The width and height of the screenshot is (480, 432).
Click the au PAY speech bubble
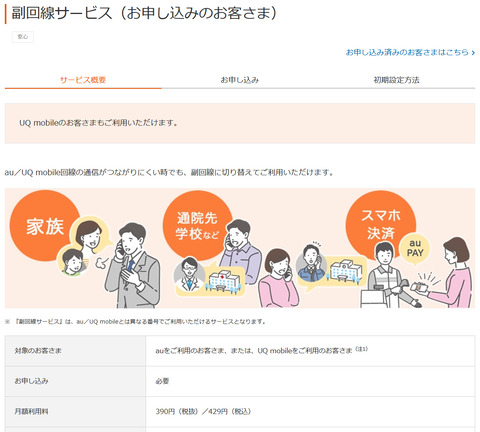(415, 249)
